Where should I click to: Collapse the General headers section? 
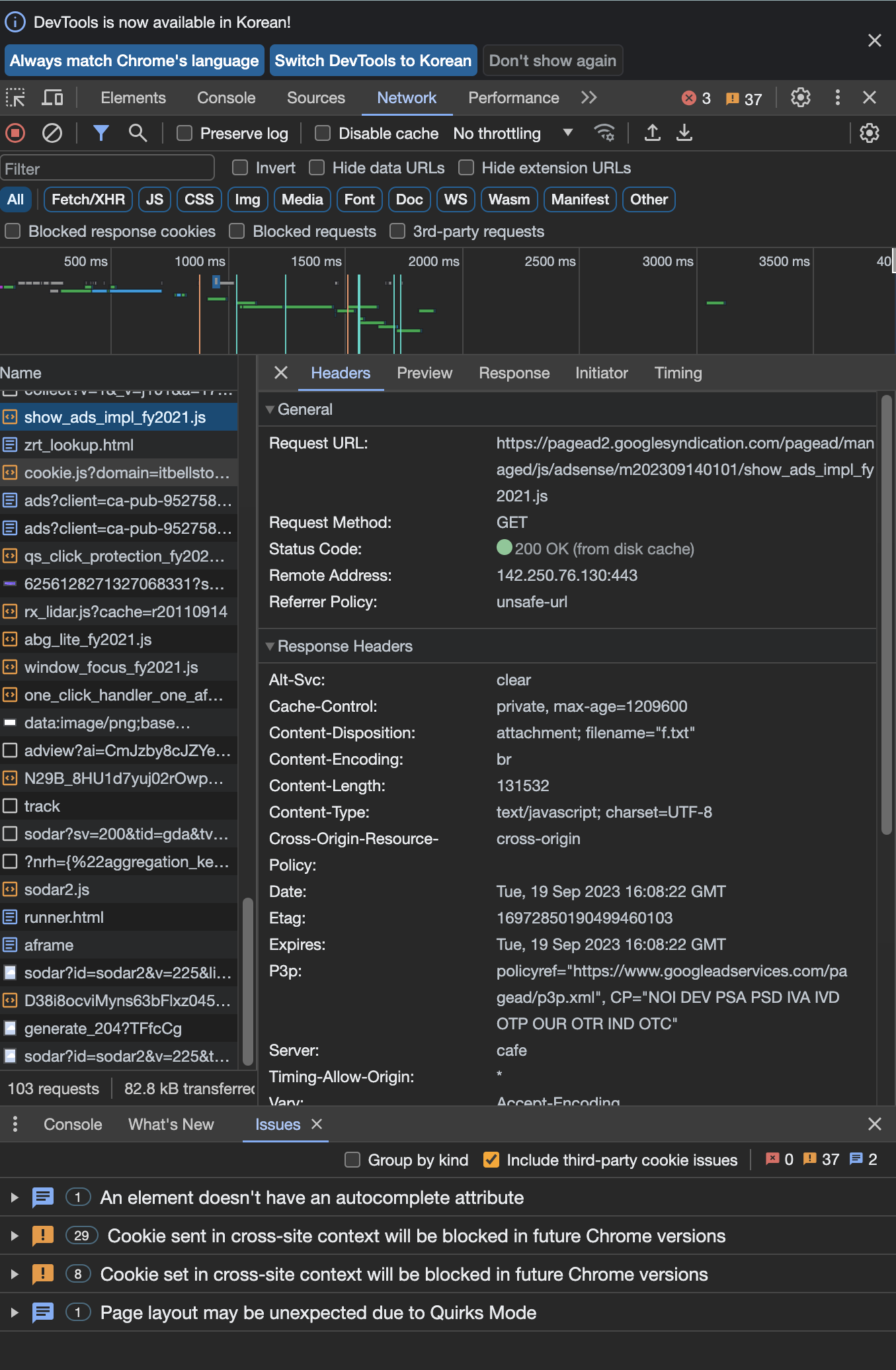click(x=270, y=409)
